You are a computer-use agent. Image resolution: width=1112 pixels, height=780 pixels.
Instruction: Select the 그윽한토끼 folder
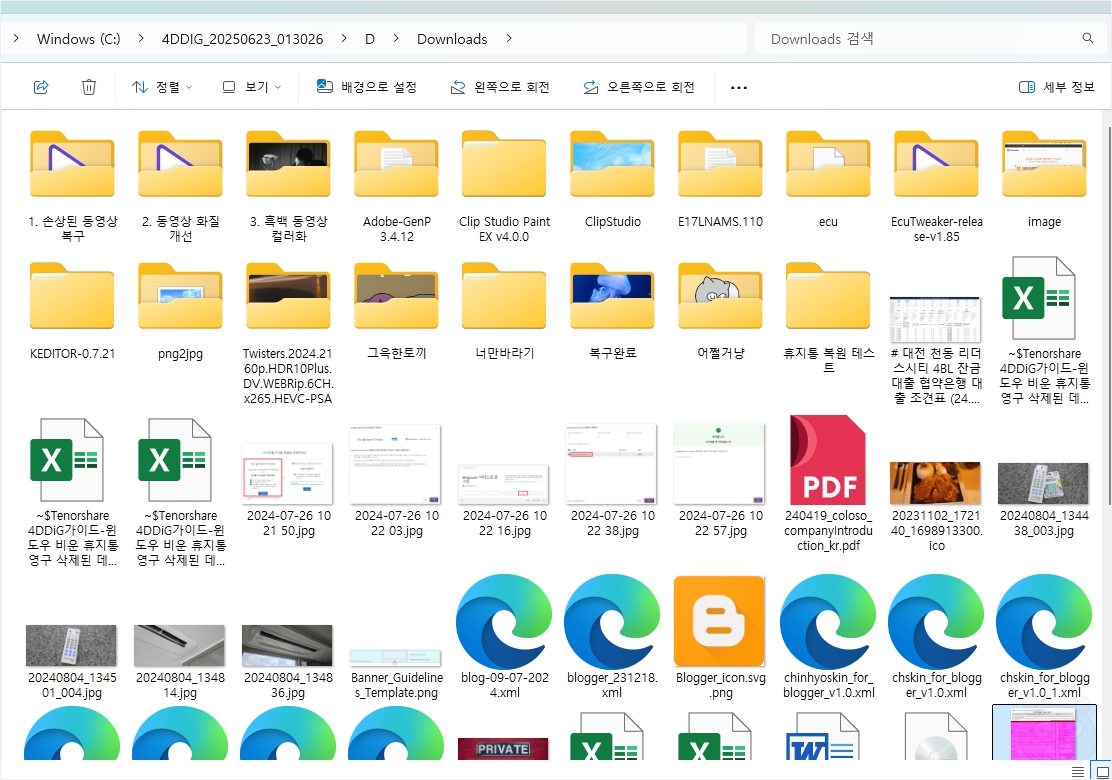396,311
